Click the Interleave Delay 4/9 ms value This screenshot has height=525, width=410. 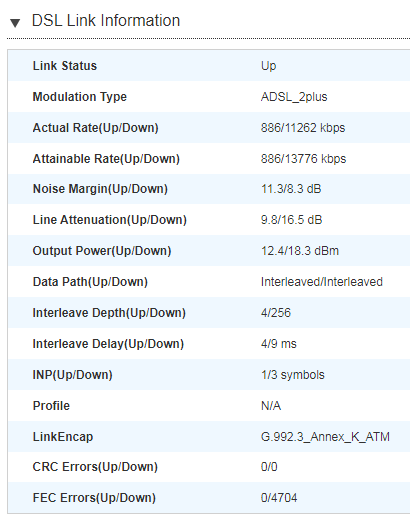pyautogui.click(x=278, y=344)
